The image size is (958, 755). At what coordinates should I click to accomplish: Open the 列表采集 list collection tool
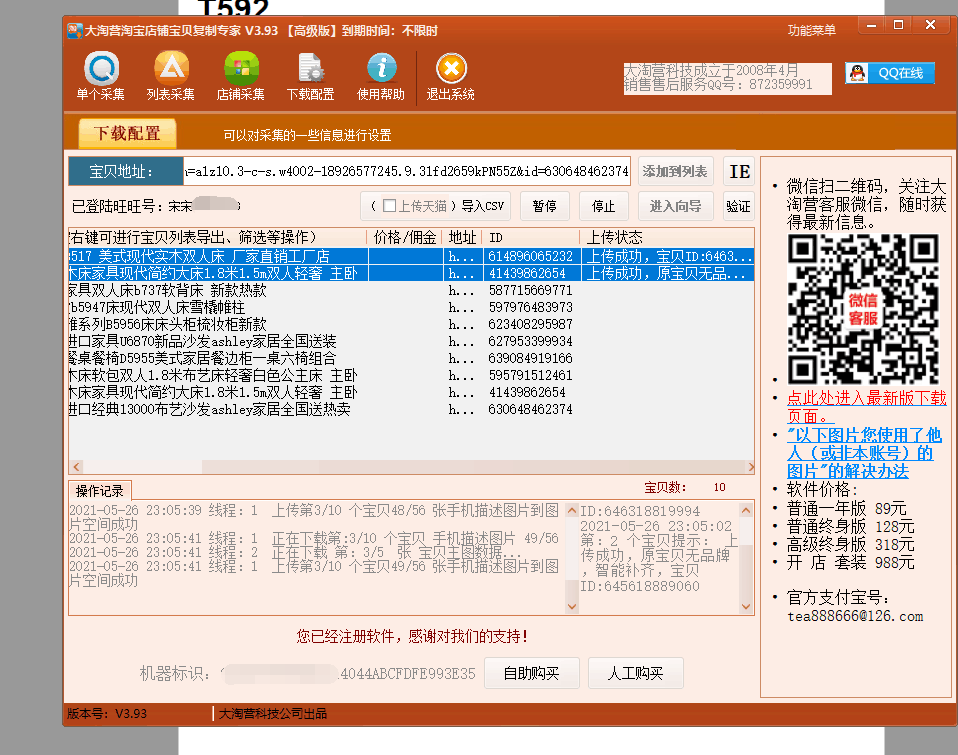[x=171, y=76]
